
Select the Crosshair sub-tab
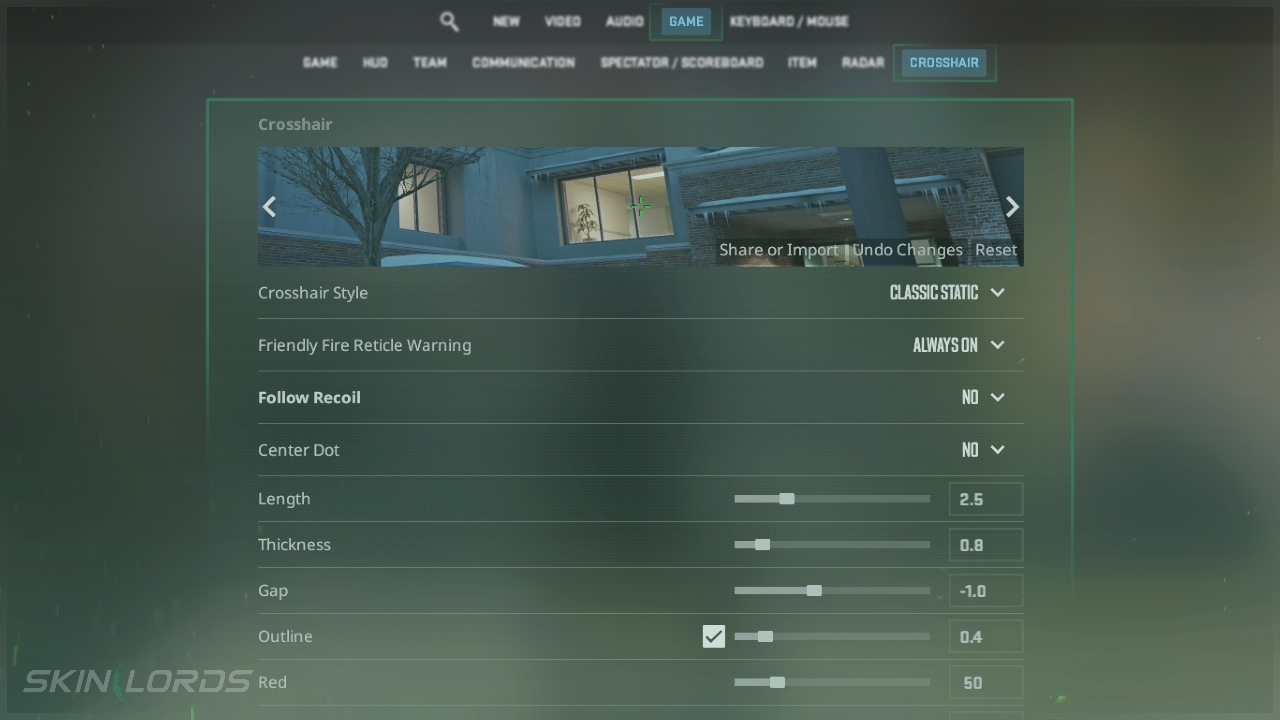click(944, 62)
